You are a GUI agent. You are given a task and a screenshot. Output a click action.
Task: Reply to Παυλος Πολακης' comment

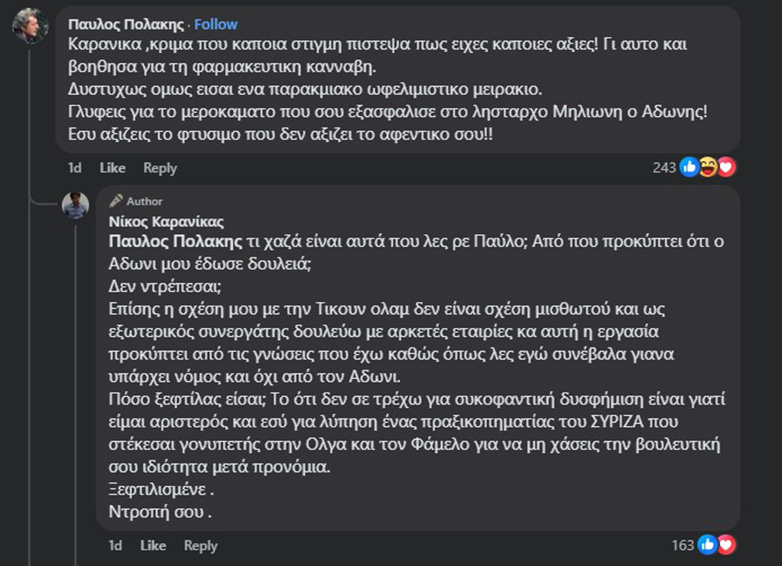[x=160, y=168]
